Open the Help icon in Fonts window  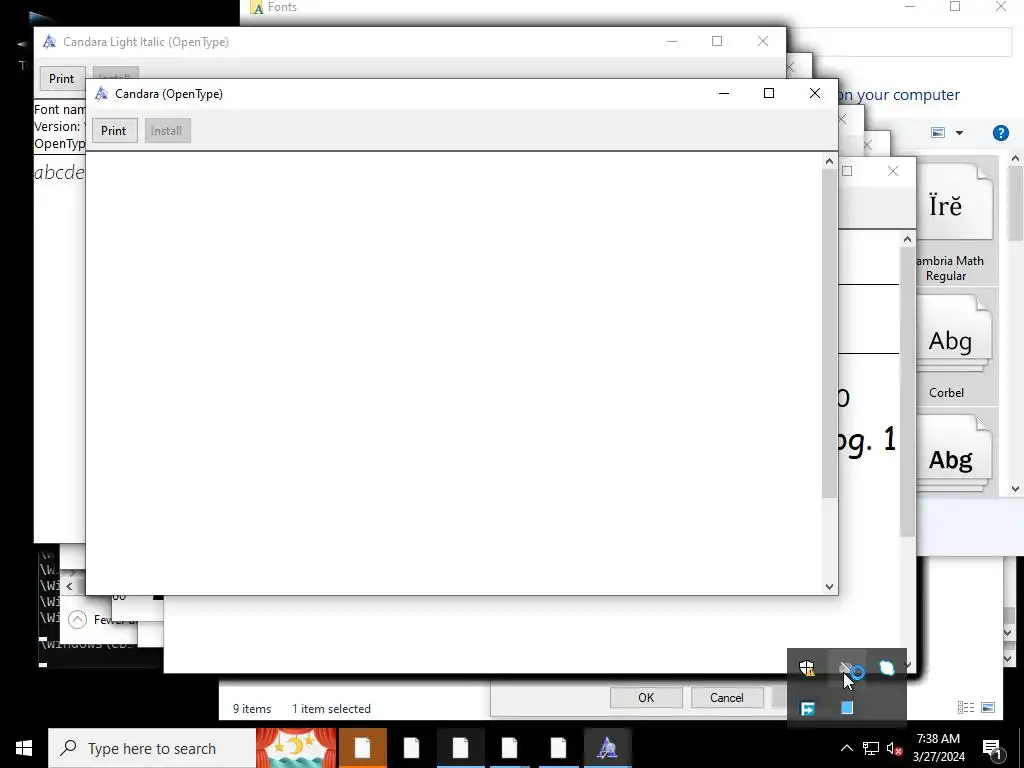1000,133
